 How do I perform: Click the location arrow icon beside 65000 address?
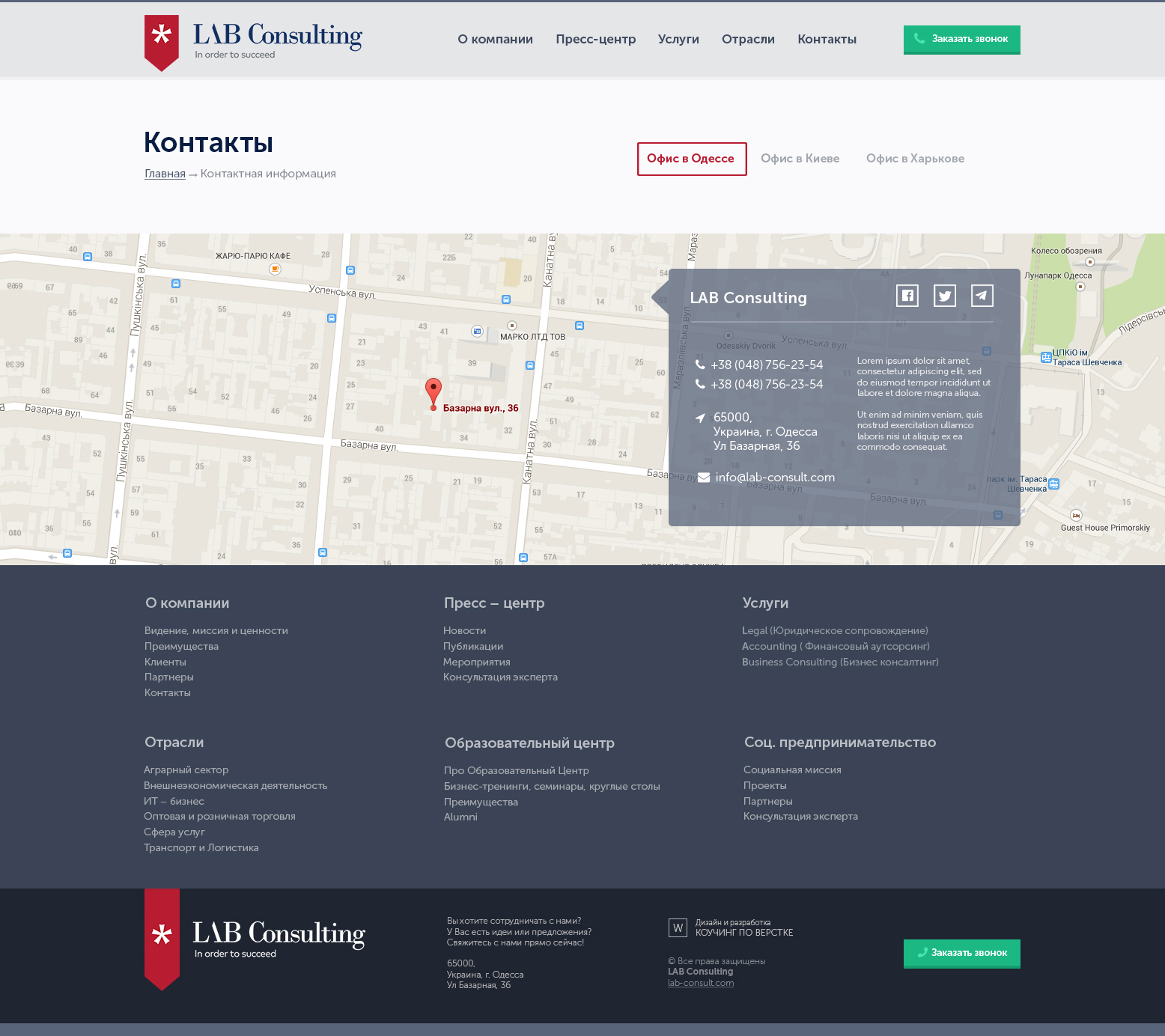(700, 418)
